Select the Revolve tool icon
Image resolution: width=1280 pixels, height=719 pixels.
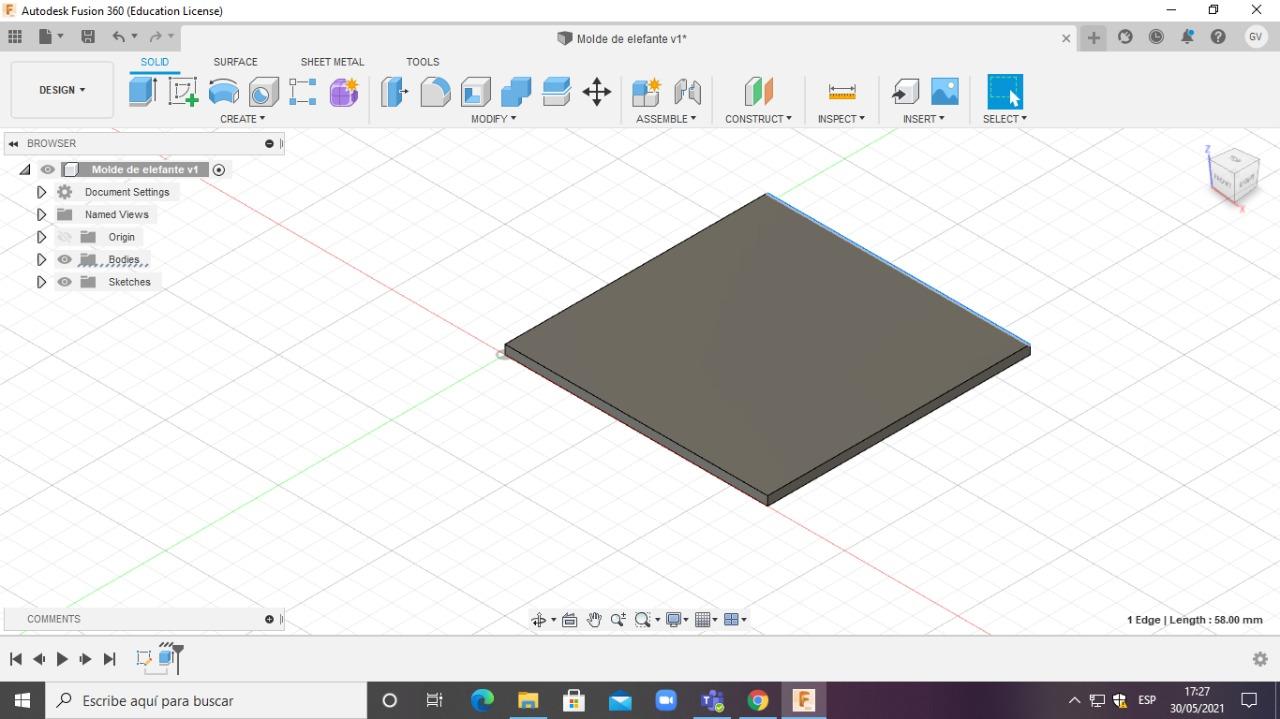coord(223,92)
